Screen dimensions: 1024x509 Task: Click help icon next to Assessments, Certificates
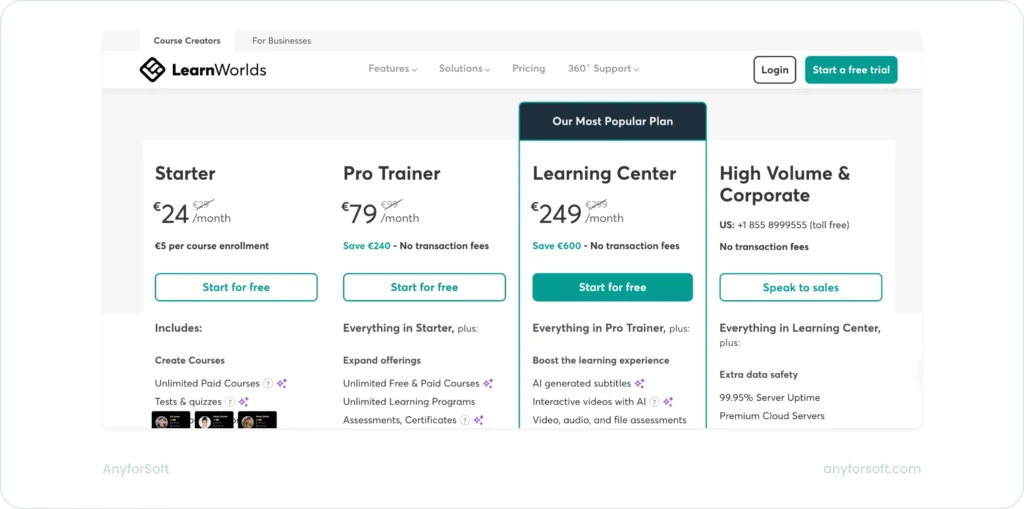464,420
